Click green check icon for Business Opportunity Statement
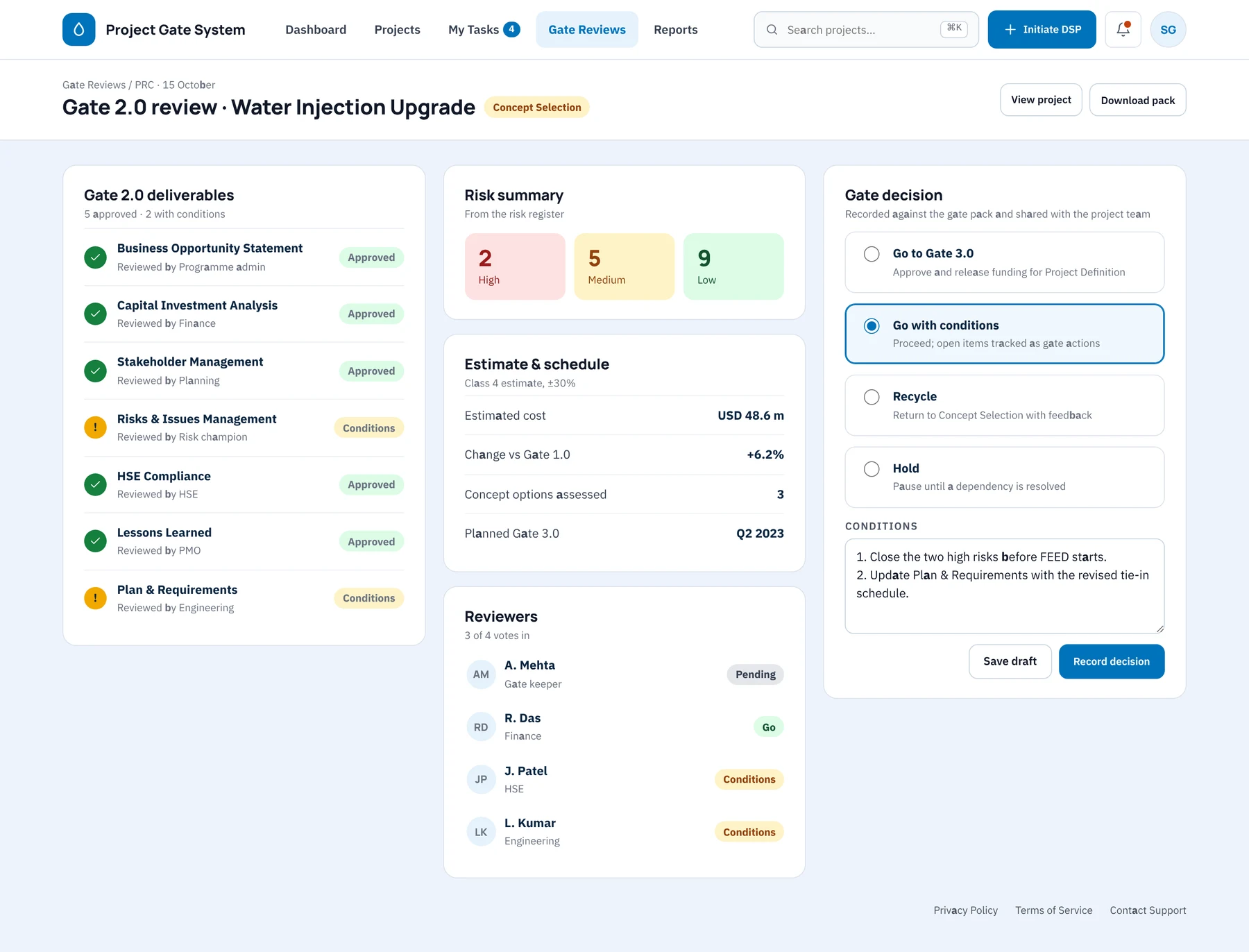Viewport: 1249px width, 952px height. (95, 257)
